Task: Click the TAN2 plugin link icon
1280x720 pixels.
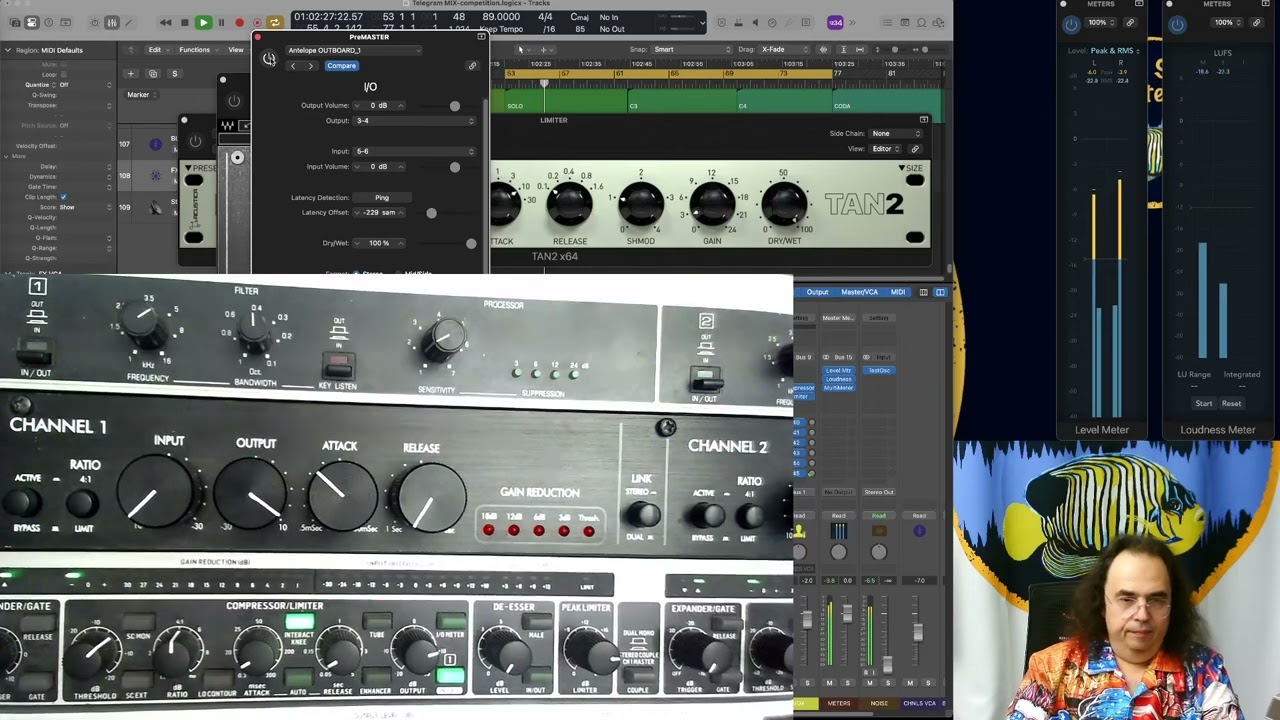Action: click(x=914, y=148)
